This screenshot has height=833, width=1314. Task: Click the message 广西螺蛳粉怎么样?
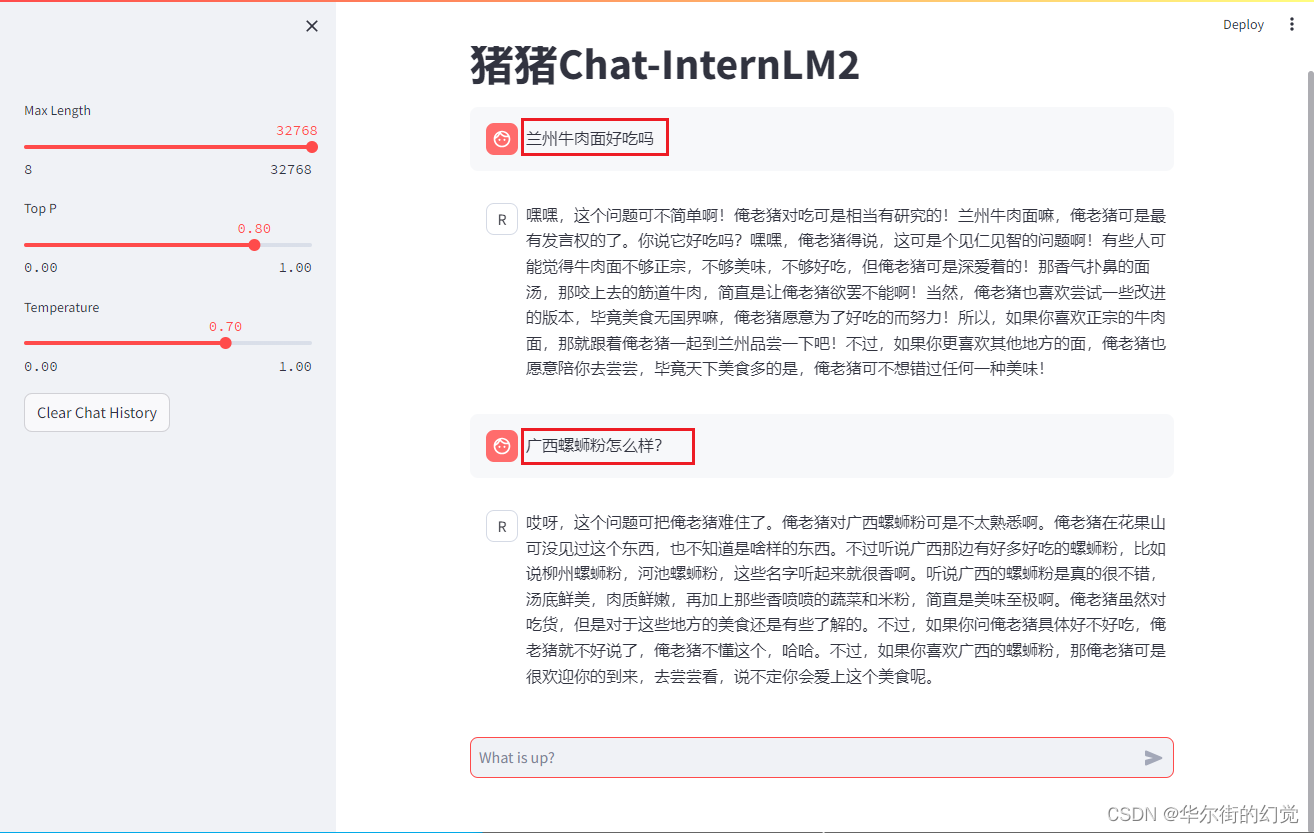tap(594, 446)
